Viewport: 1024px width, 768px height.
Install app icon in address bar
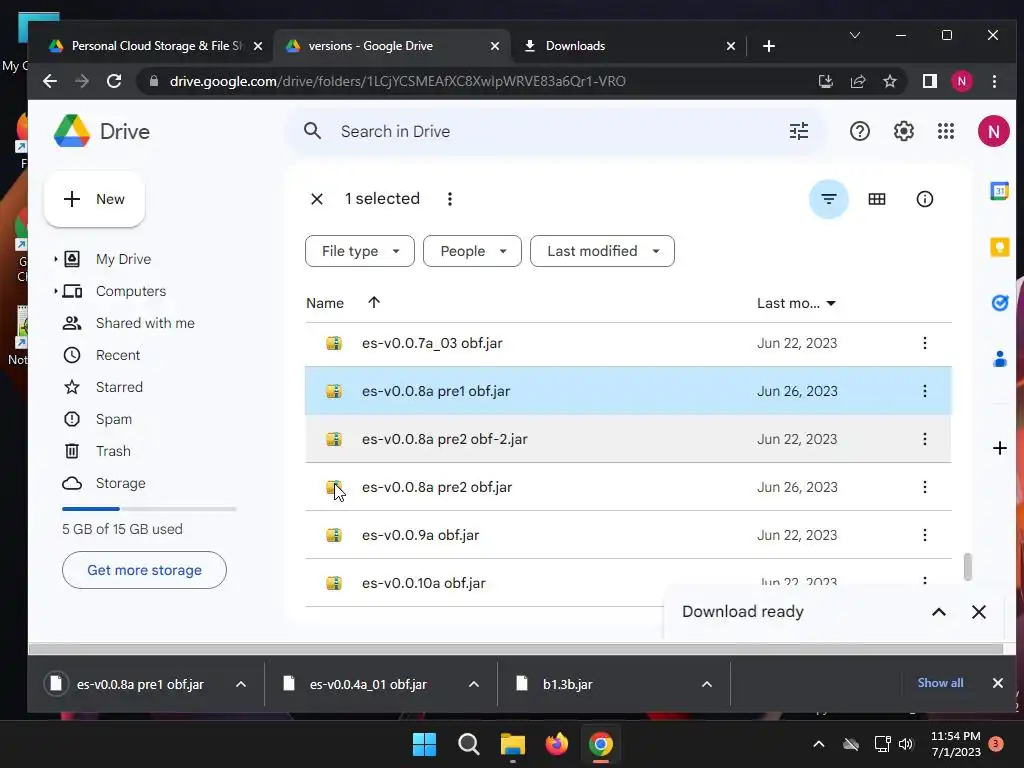(x=825, y=81)
